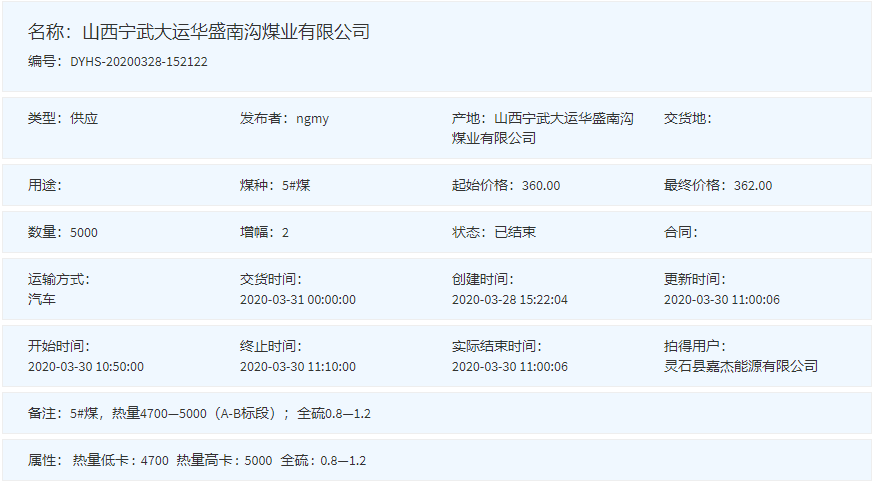Click the 实际结束时间 value 2020-03-30 11:00:06

point(509,367)
